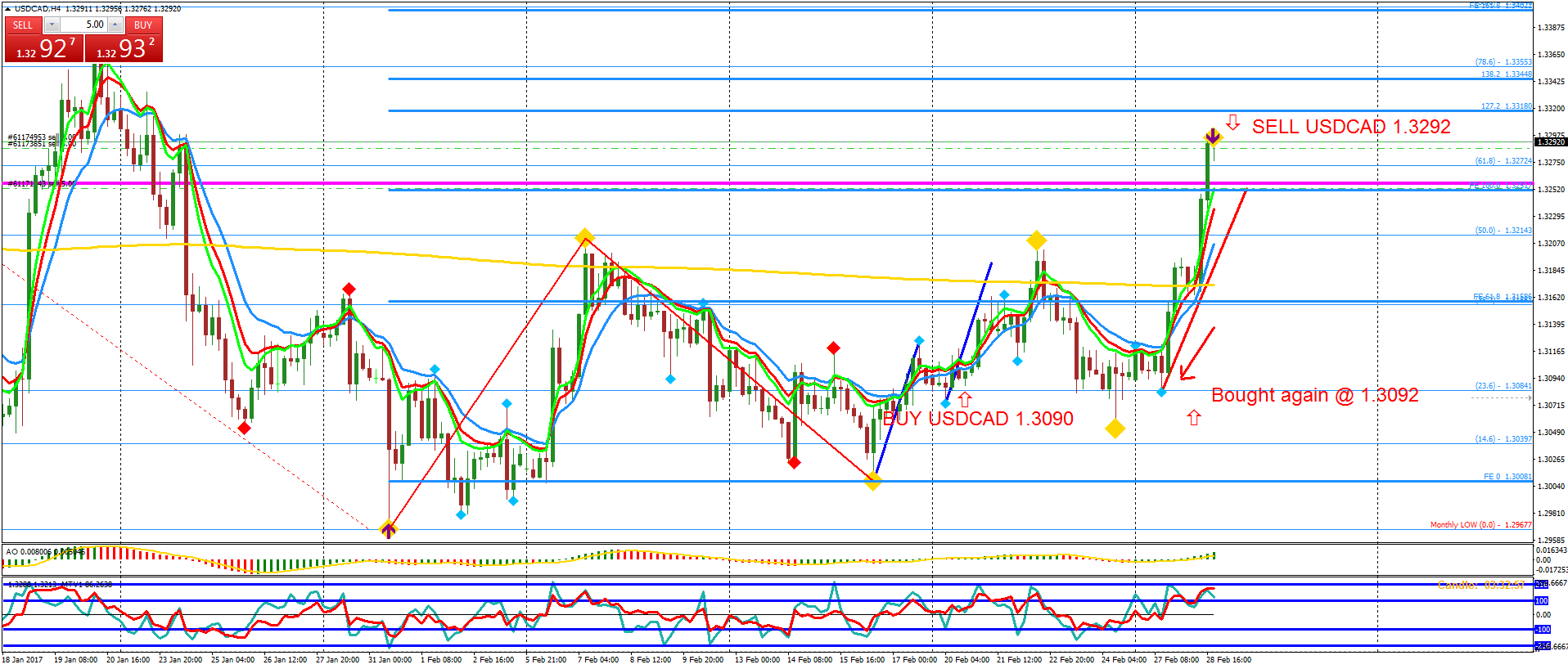
Task: Click the '28 Feb 16:00' time axis label
Action: pyautogui.click(x=1228, y=660)
